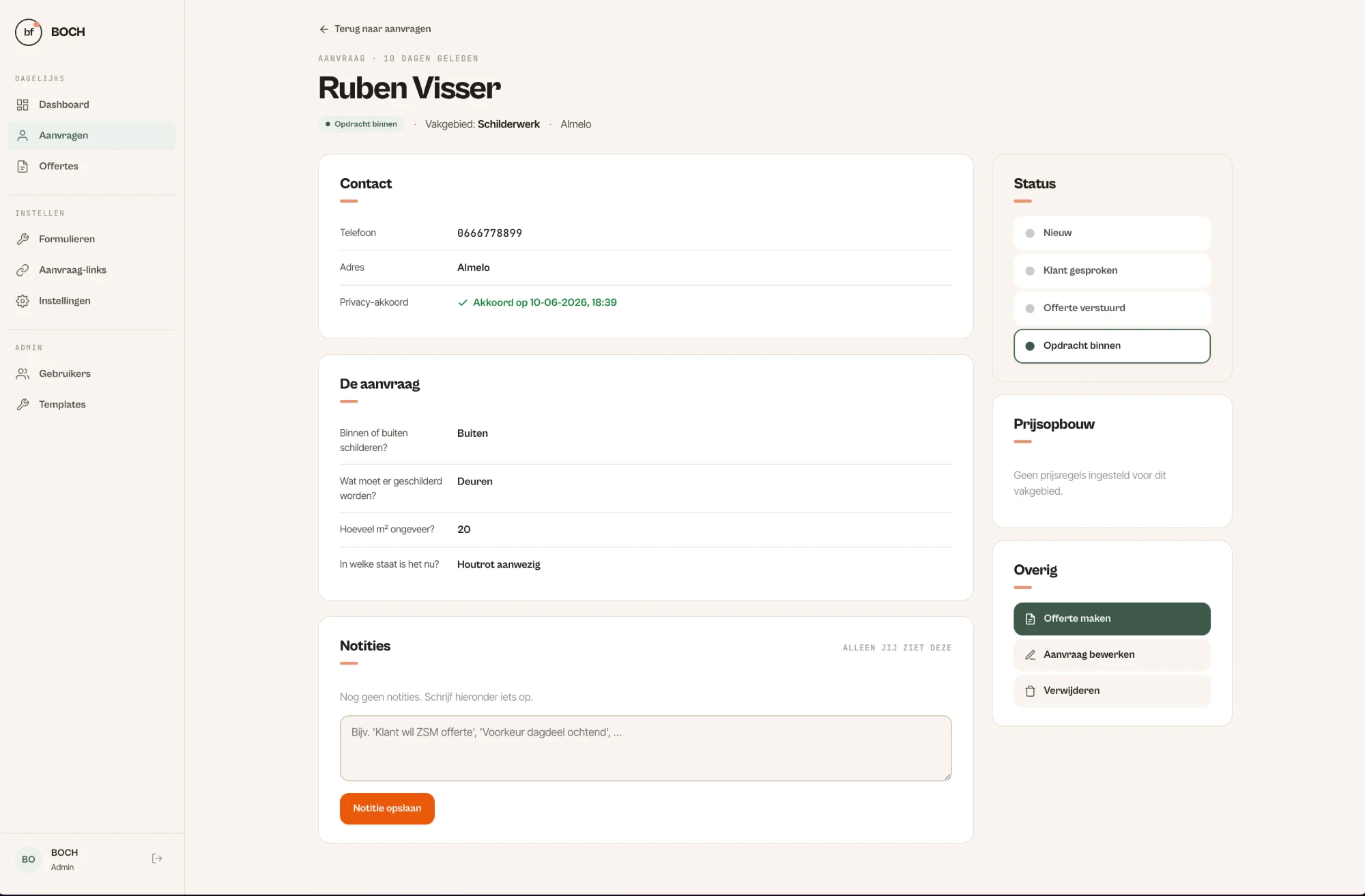Click the Offerte maken button
The image size is (1365, 896).
point(1112,618)
